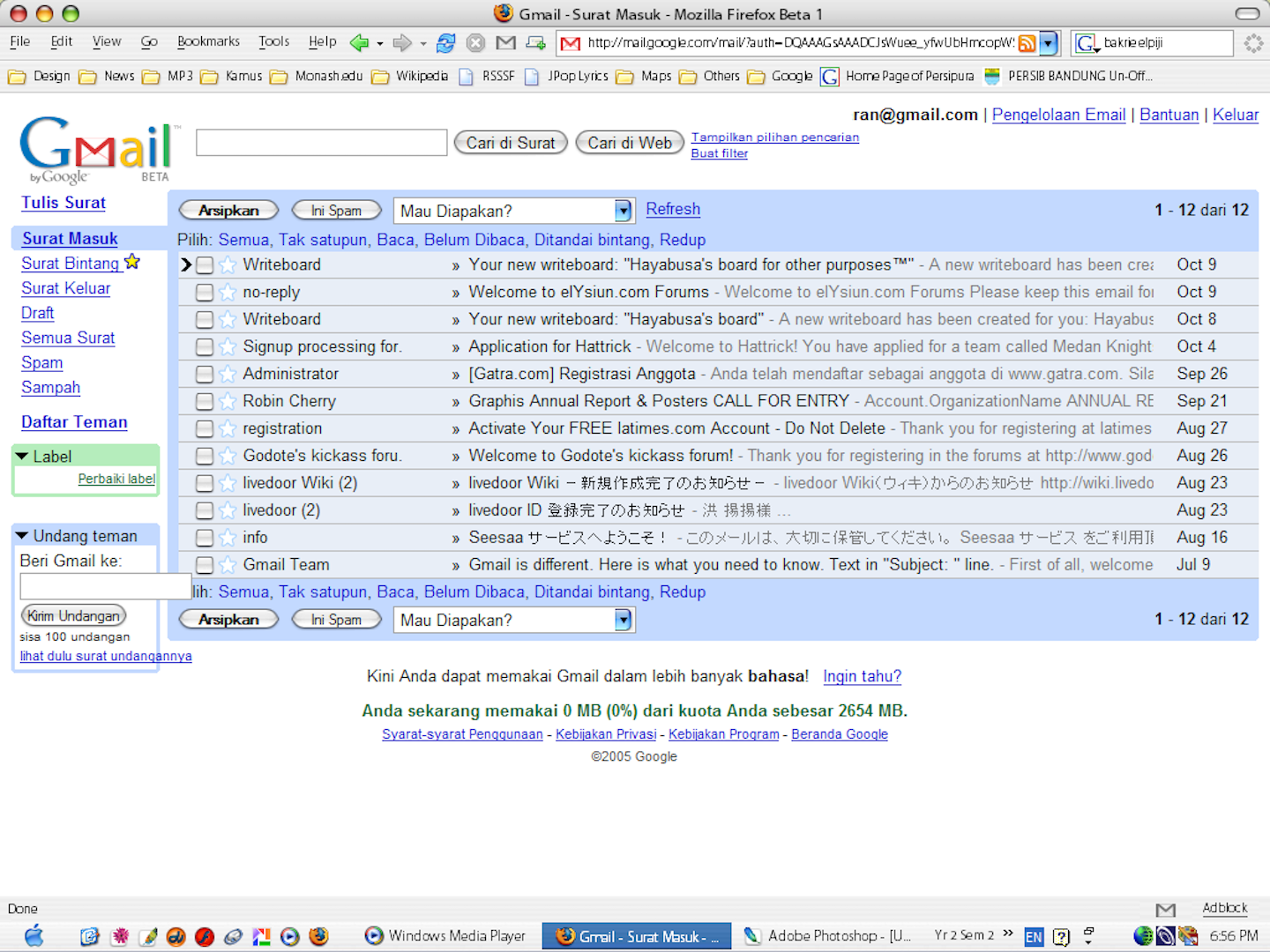Open the Tools menu
This screenshot has width=1270, height=952.
[274, 41]
